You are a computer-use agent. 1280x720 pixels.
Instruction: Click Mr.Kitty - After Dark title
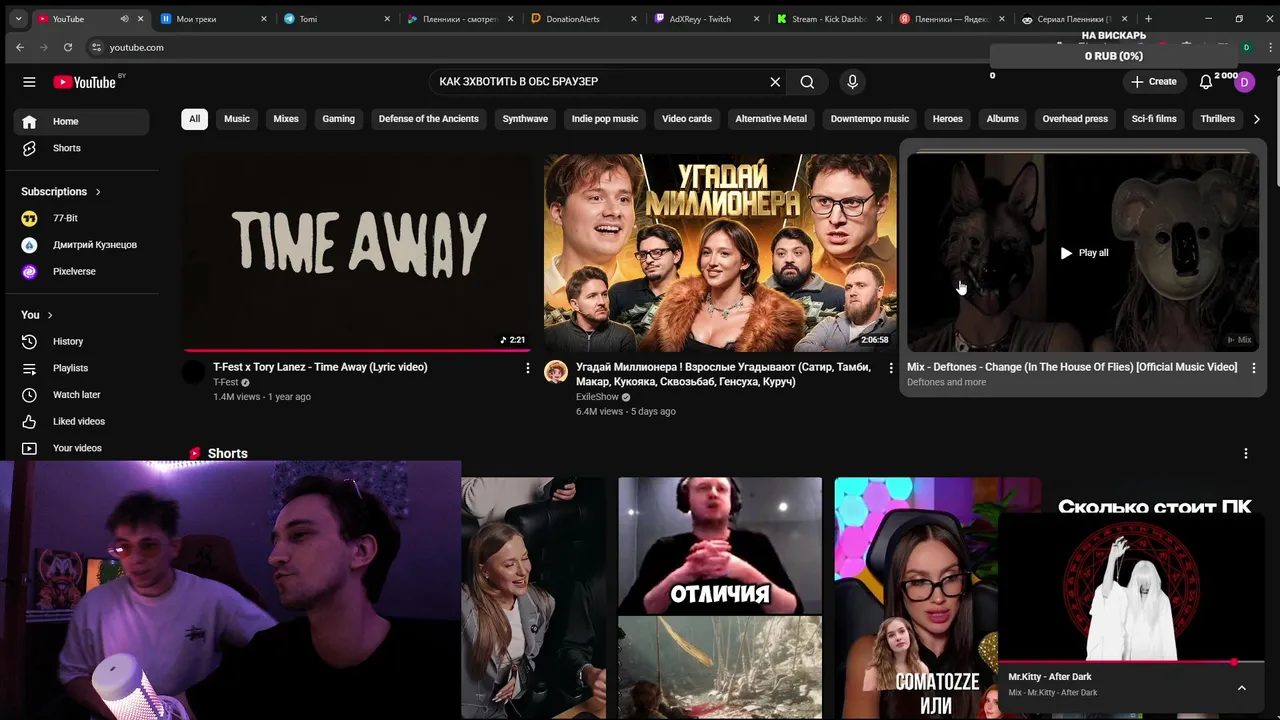(x=1050, y=677)
